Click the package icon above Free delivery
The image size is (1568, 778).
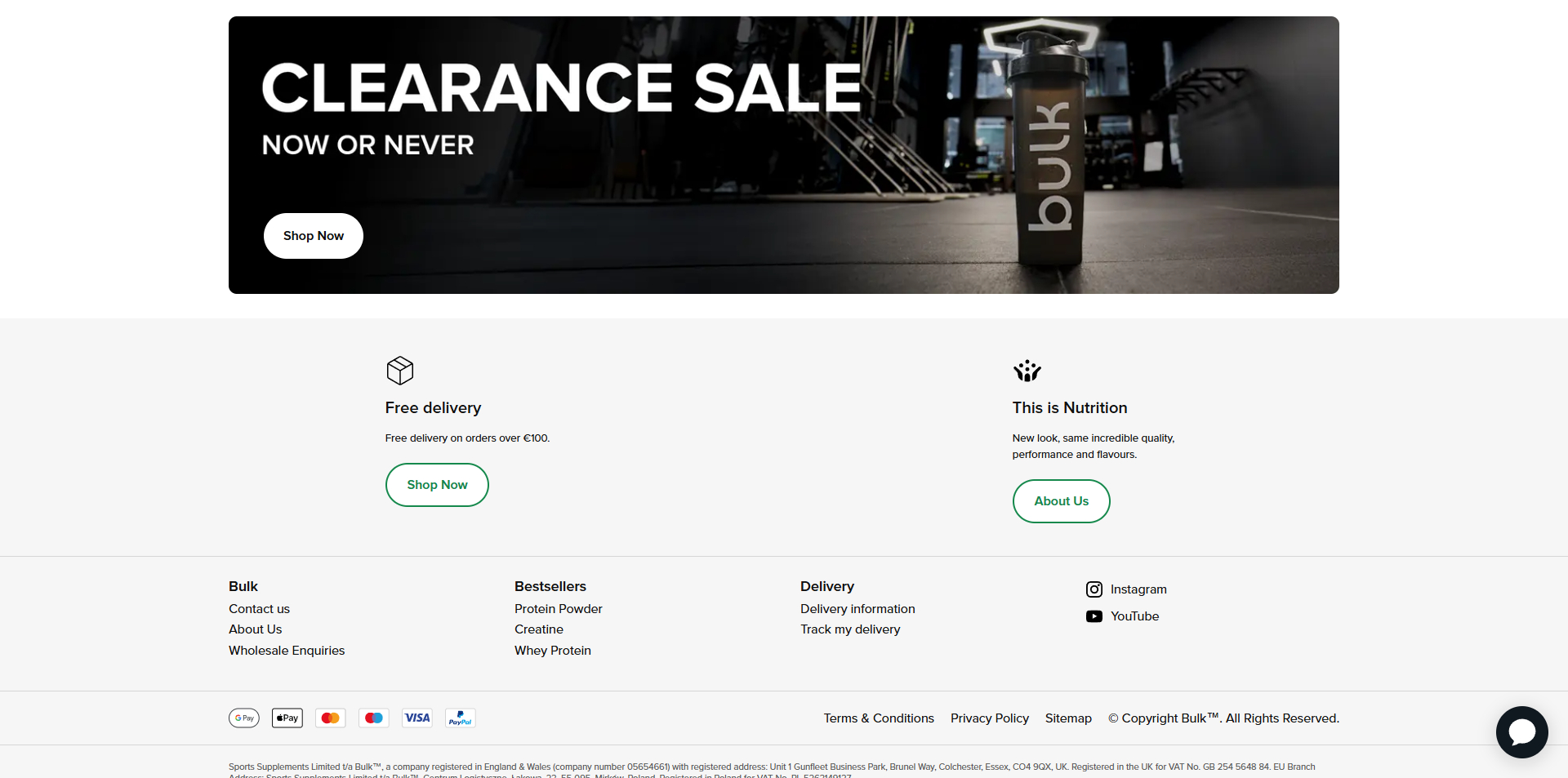point(399,371)
